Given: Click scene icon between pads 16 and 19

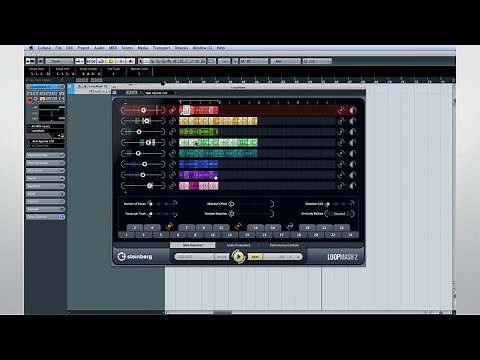Looking at the screenshot, I should pyautogui.click(x=290, y=226).
